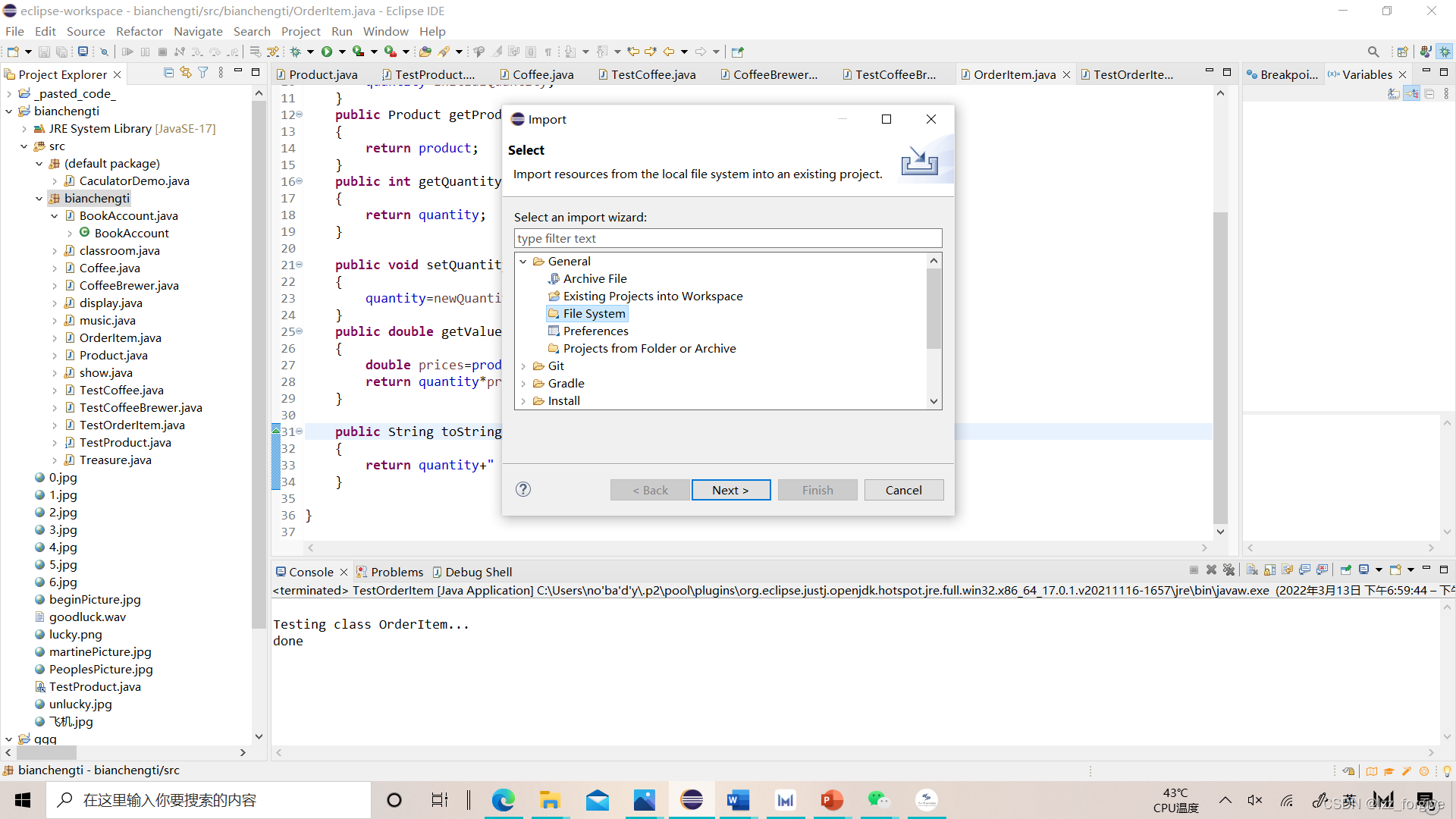
Task: Switch to the Problems tab
Action: 397,572
